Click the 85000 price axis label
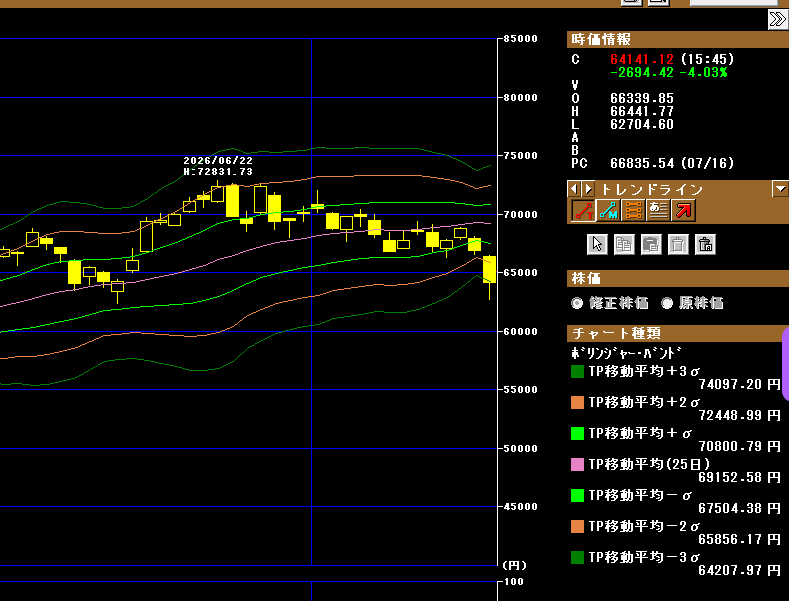This screenshot has width=789, height=601. point(520,39)
